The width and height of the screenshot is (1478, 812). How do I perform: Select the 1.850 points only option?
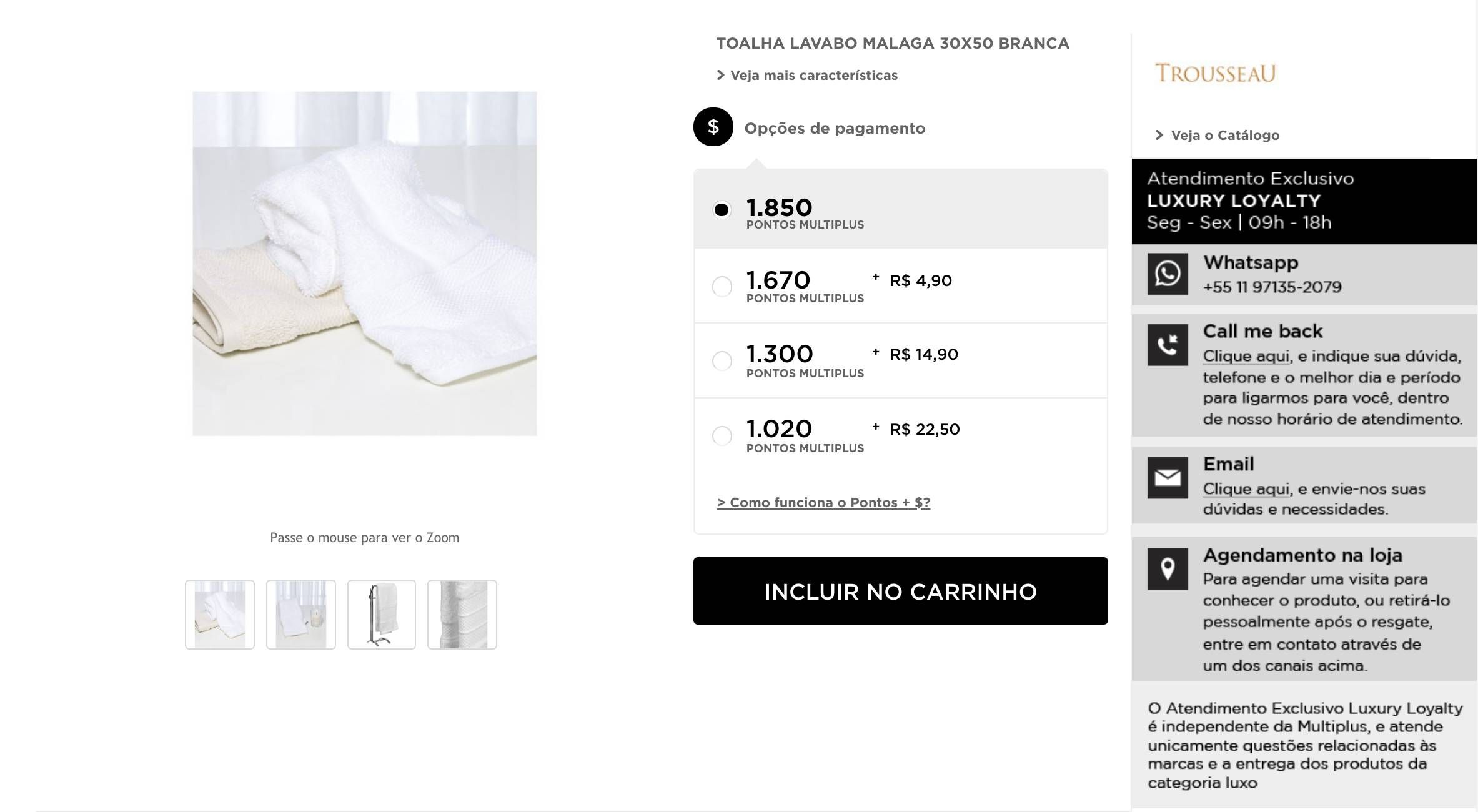722,209
